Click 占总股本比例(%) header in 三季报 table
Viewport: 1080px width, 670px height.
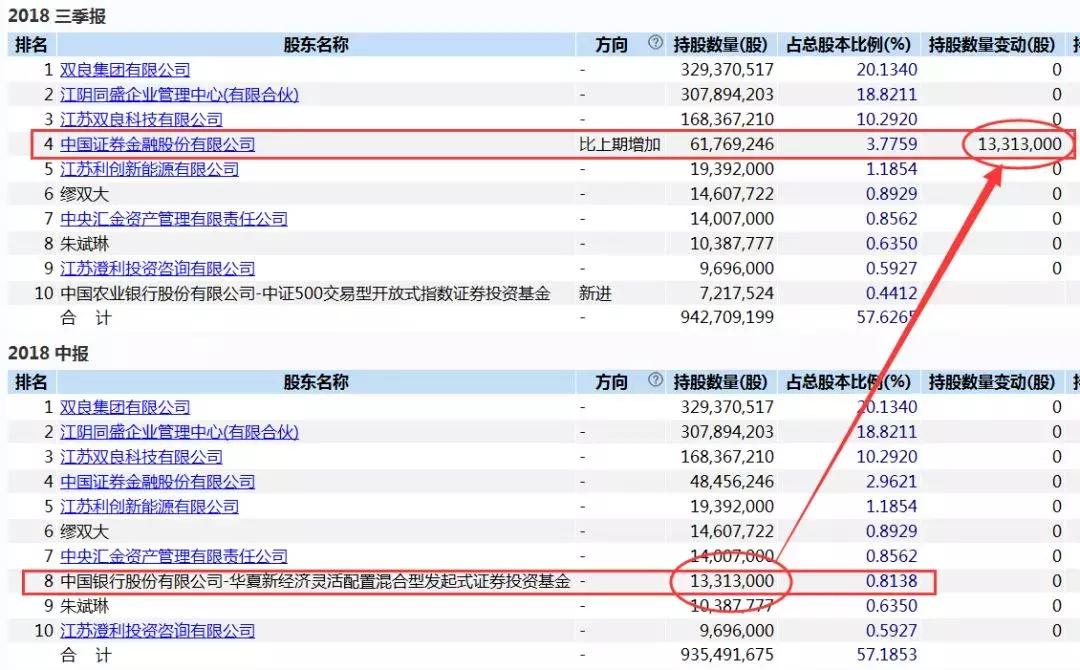click(x=849, y=45)
